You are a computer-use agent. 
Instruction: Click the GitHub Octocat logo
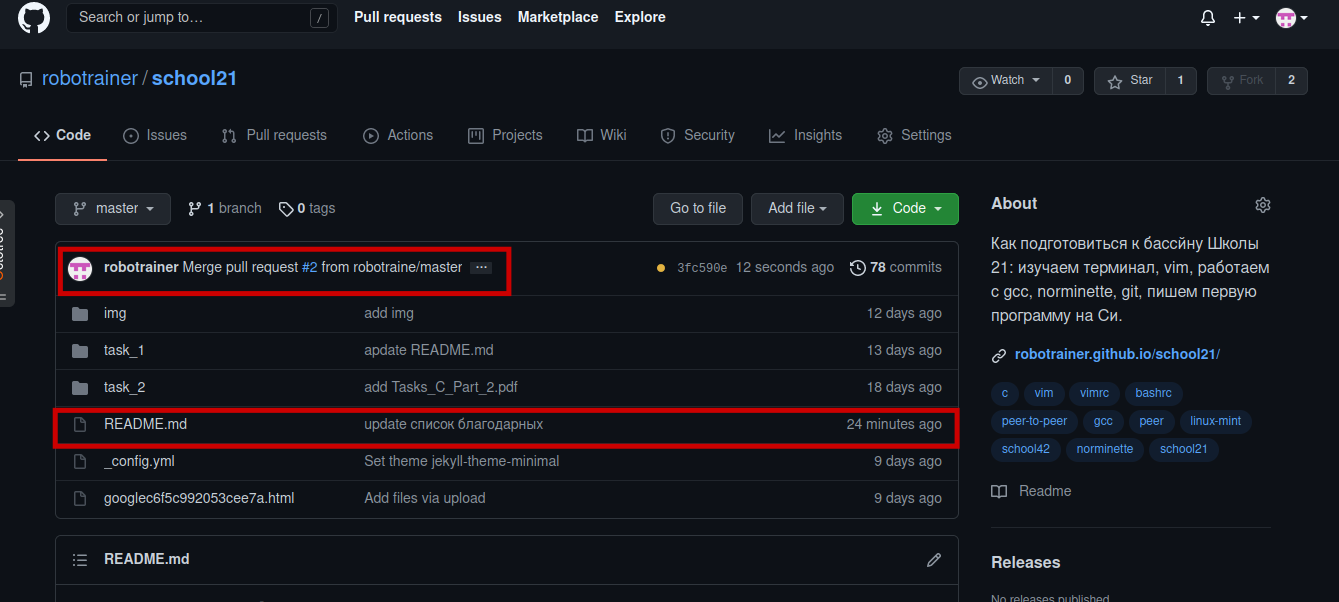point(33,17)
